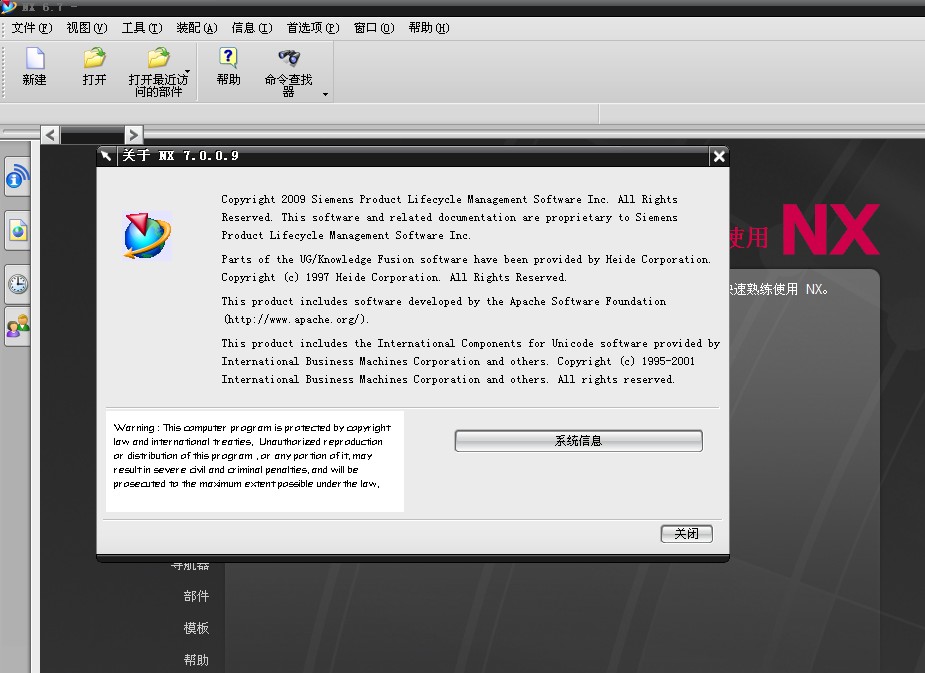Open the 视图(V) menu
Image resolution: width=925 pixels, height=673 pixels.
click(87, 28)
